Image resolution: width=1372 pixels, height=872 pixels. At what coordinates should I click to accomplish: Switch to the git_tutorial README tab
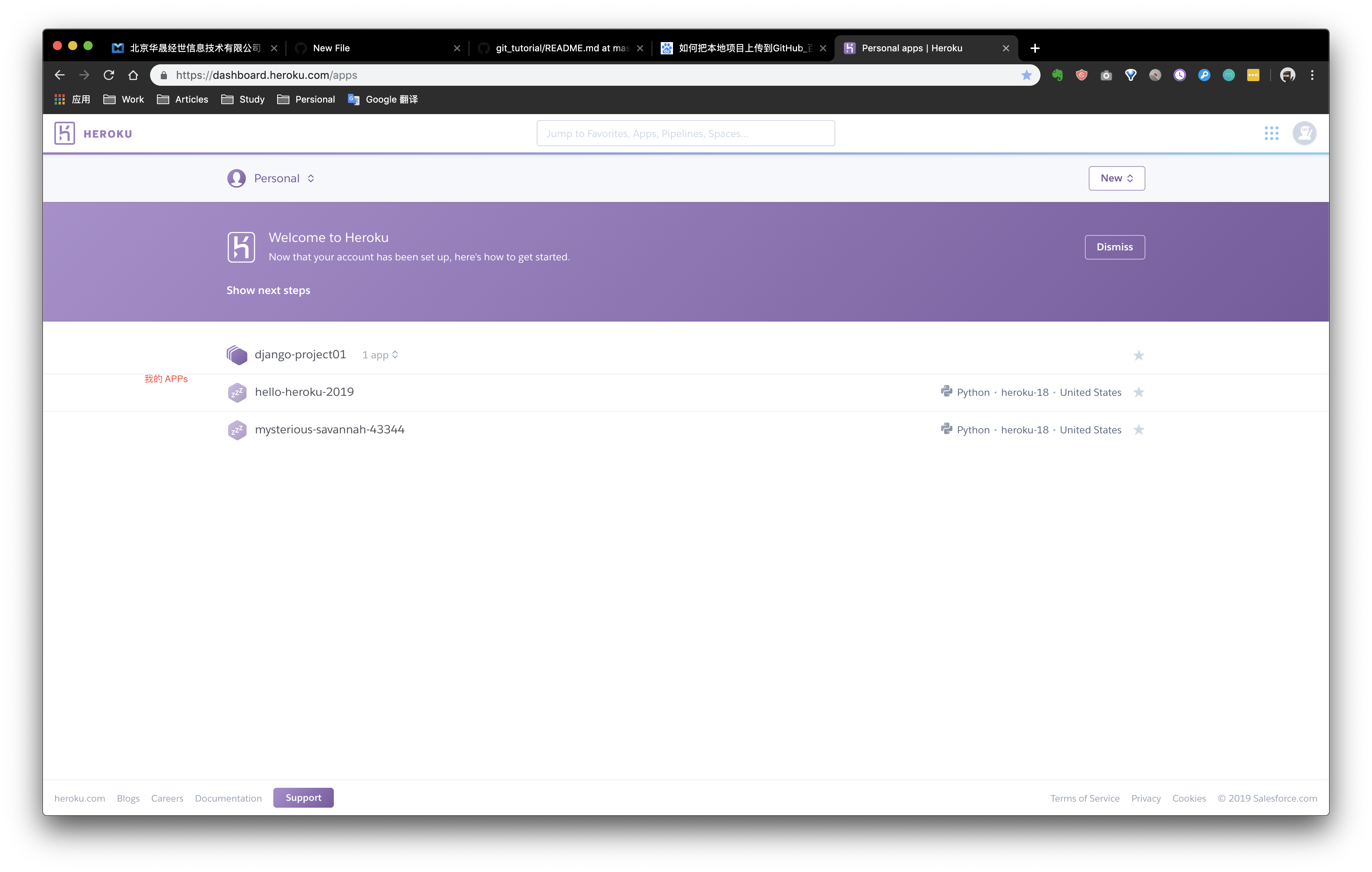point(561,48)
